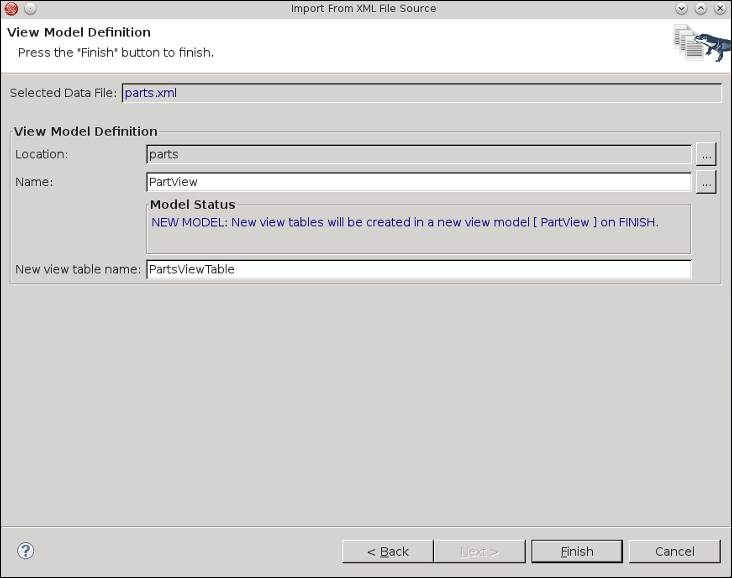Open the window menu button beside app icon
The image size is (732, 578).
coord(30,9)
